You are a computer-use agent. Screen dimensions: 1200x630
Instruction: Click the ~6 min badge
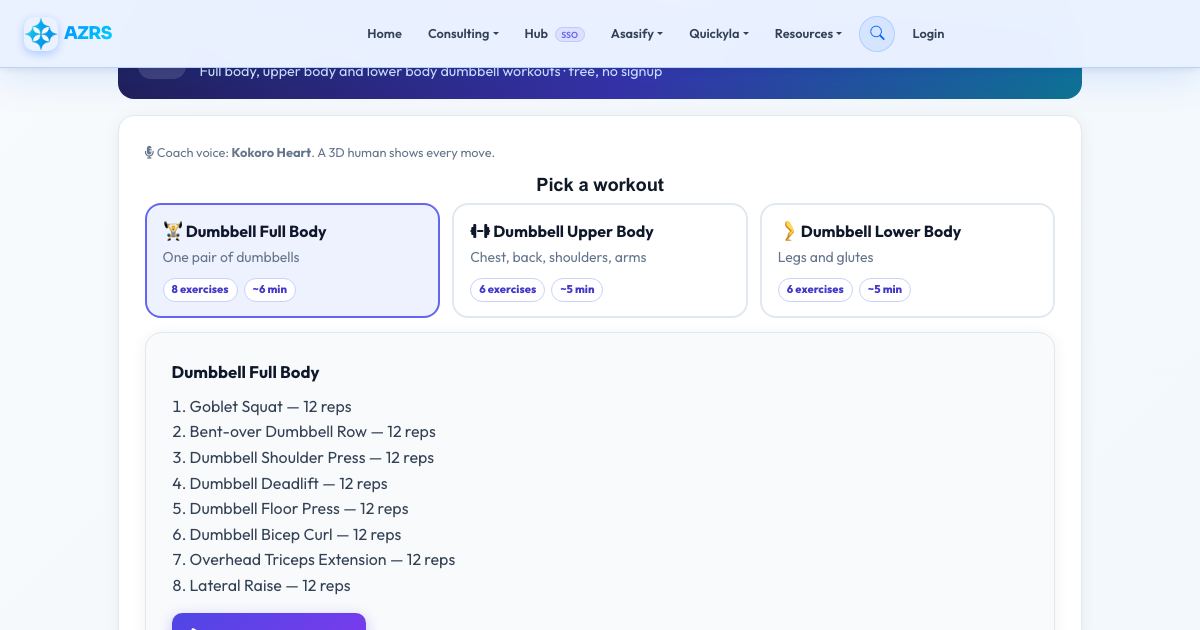(x=270, y=290)
